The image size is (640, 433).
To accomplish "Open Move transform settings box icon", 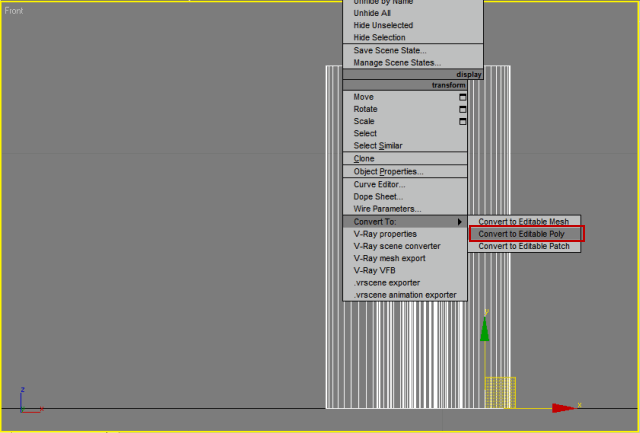I will 462,97.
